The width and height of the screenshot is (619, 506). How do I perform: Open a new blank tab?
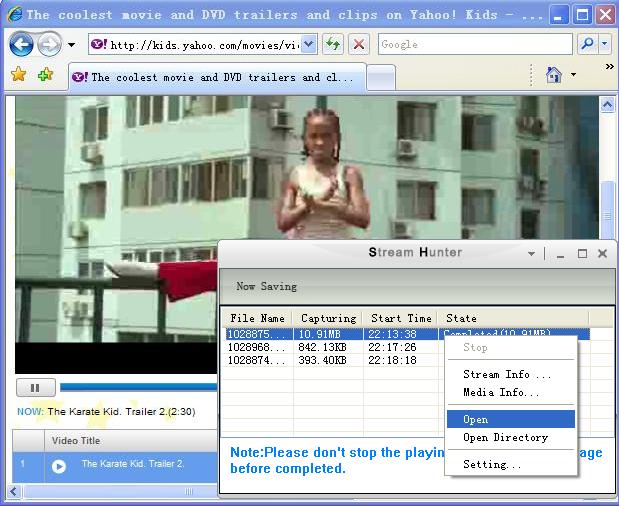(381, 77)
